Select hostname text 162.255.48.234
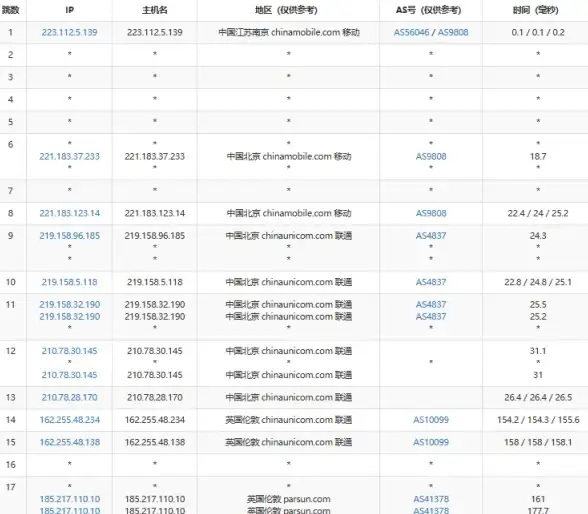Viewport: 588px width, 514px height. pos(154,420)
